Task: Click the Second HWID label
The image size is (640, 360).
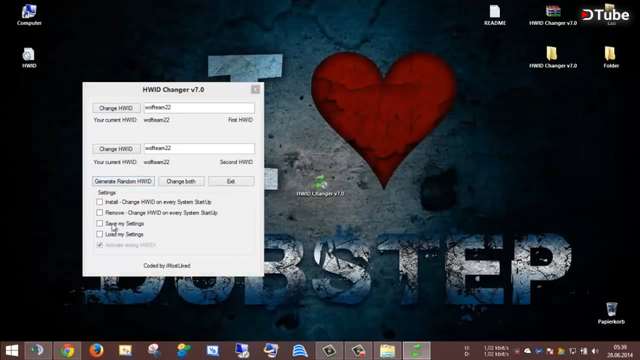Action: [x=236, y=162]
